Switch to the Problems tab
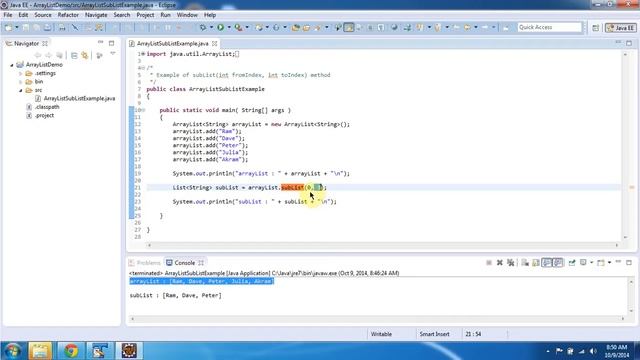The image size is (640, 360). tap(145, 263)
